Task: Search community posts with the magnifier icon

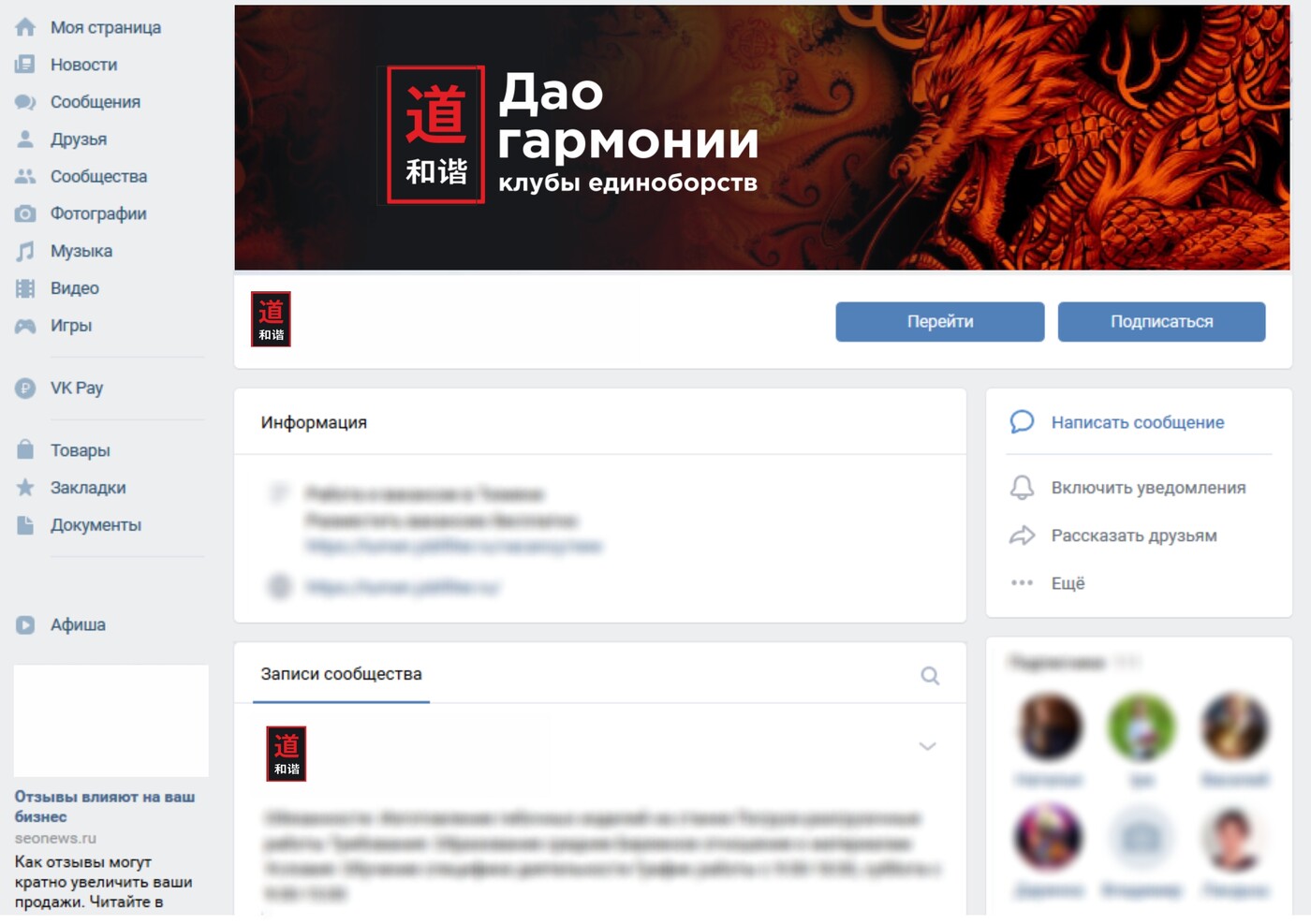Action: [x=929, y=676]
